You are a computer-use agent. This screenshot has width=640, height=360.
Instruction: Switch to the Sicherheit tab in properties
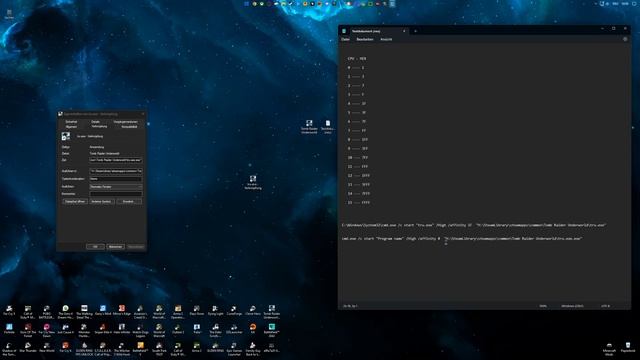[x=71, y=122]
